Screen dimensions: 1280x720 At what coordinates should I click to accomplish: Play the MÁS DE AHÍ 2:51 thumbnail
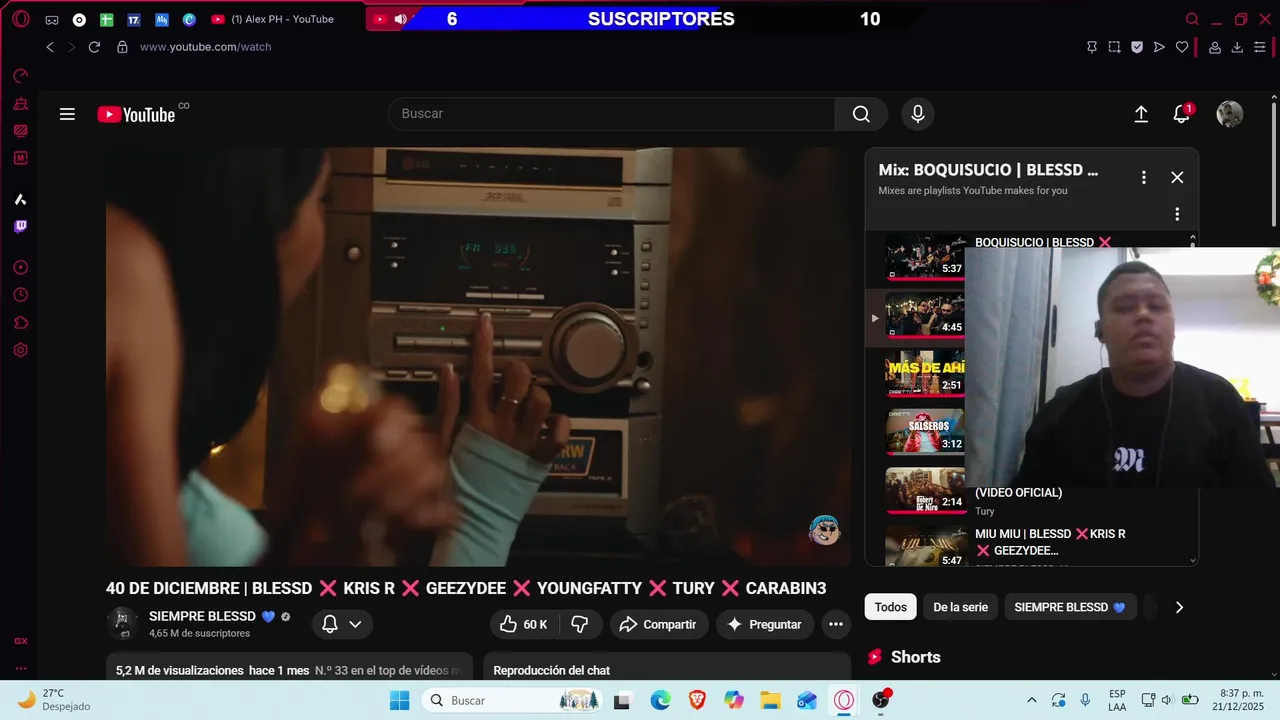click(x=925, y=374)
